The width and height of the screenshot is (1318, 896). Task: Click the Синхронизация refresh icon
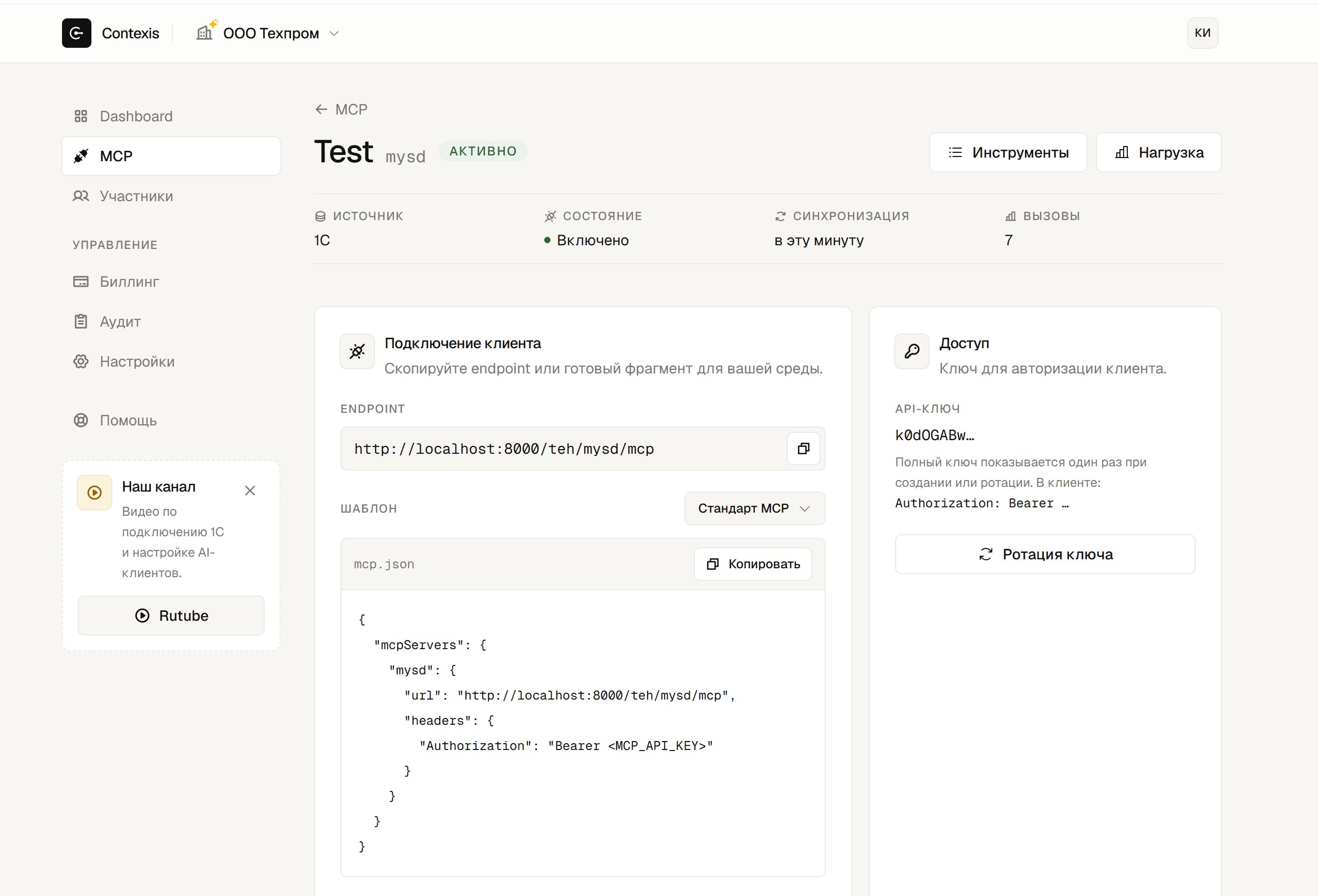pos(781,216)
